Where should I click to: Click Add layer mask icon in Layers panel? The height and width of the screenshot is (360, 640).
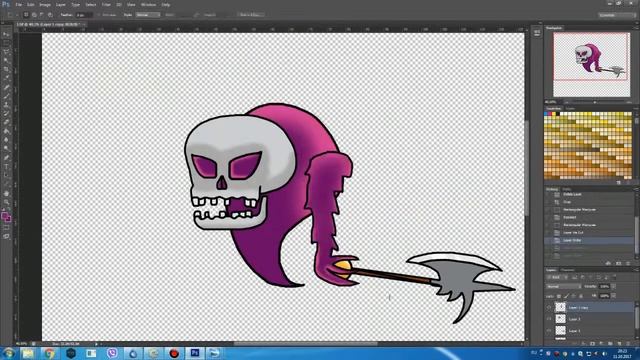[593, 344]
